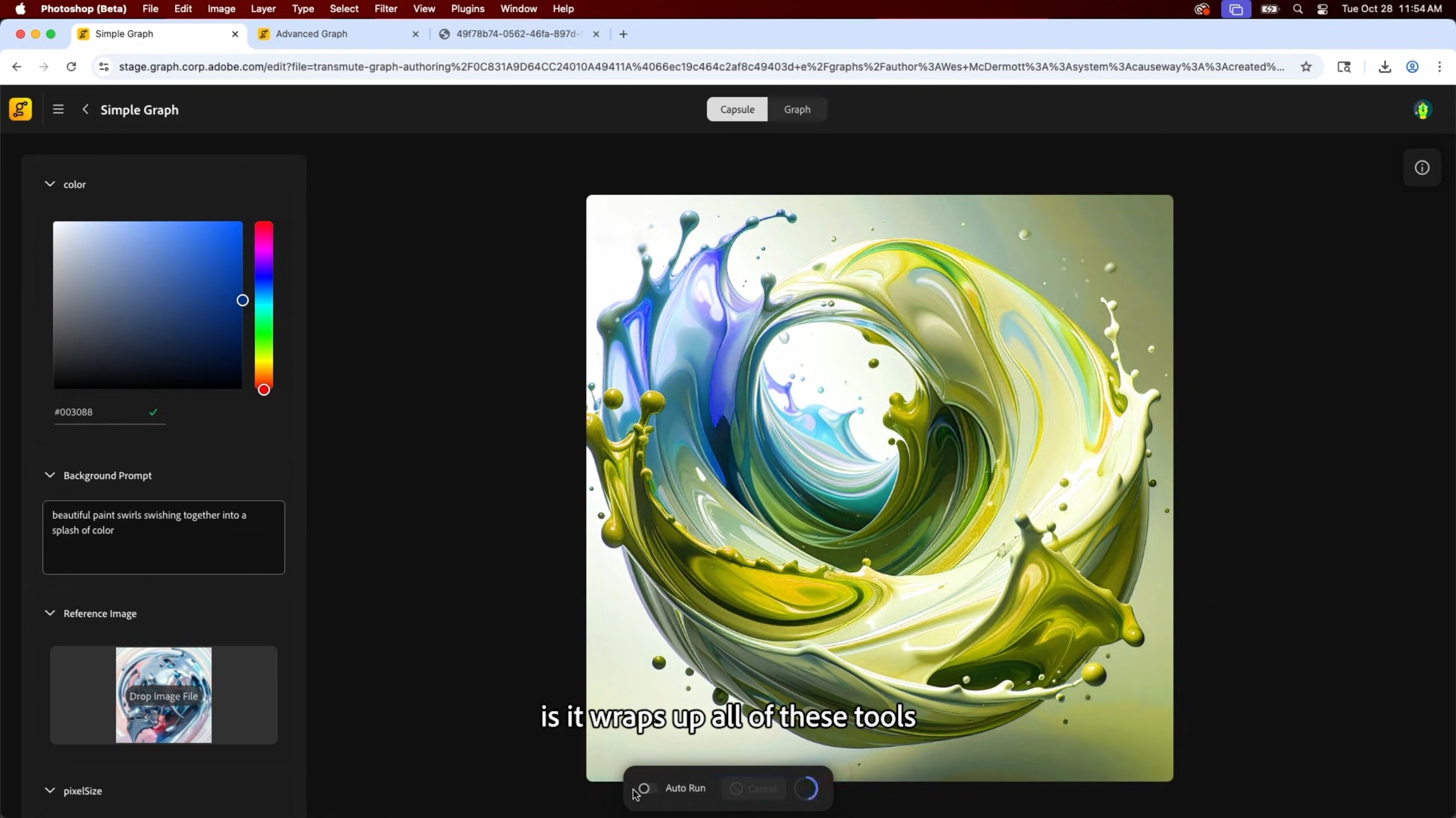The height and width of the screenshot is (818, 1456).
Task: Reload the page
Action: pos(71,67)
